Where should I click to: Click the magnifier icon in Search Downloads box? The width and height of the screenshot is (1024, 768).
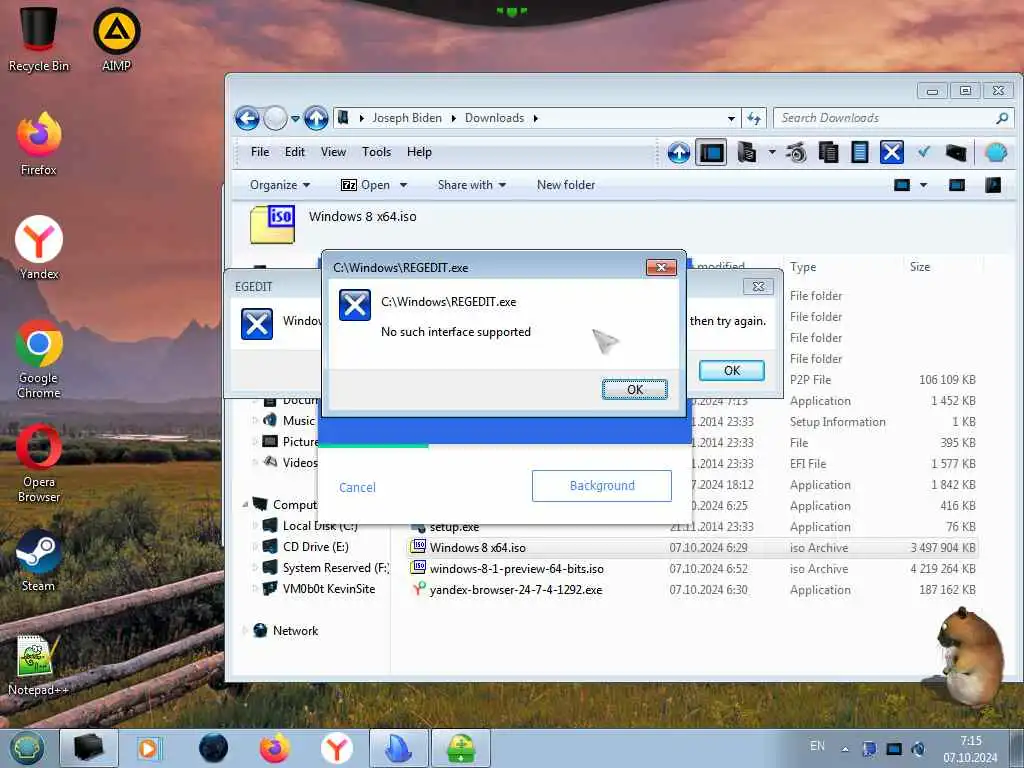(1002, 118)
